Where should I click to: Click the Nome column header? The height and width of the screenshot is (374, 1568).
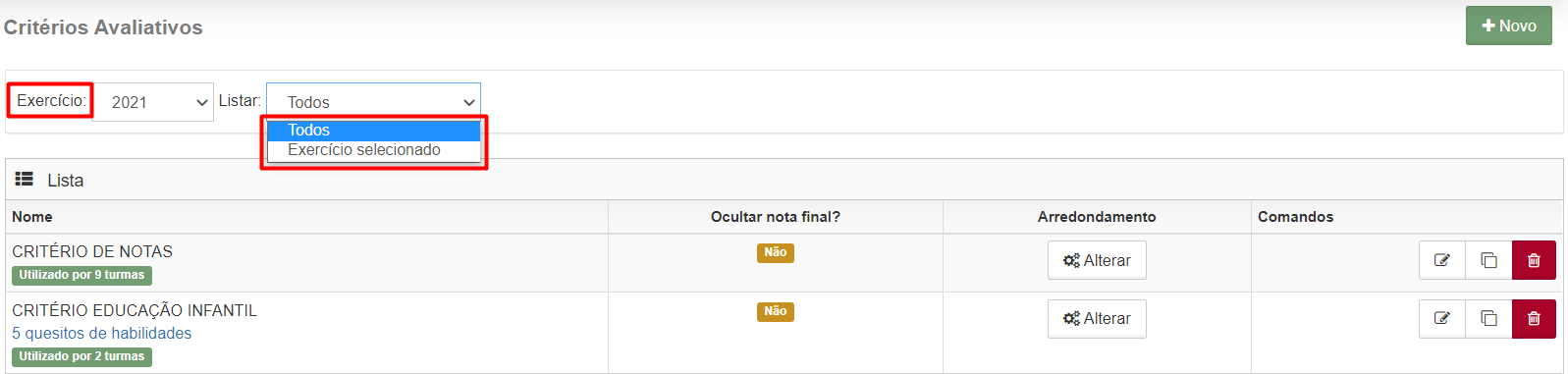(x=32, y=217)
